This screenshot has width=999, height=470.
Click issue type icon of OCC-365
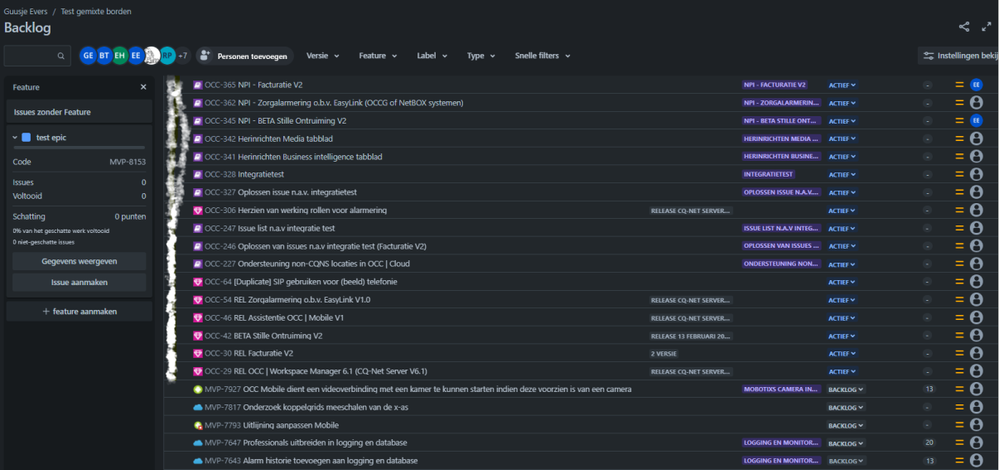point(198,85)
